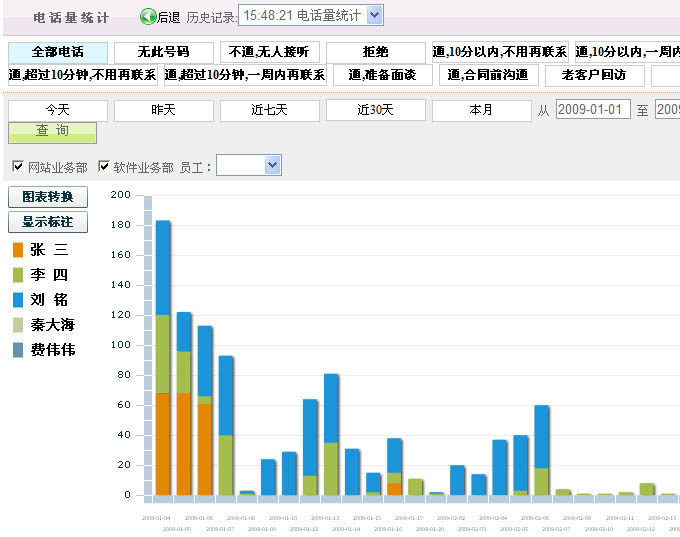Click the orange 张三 legend swatch
Image resolution: width=680 pixels, height=537 pixels.
[17, 250]
